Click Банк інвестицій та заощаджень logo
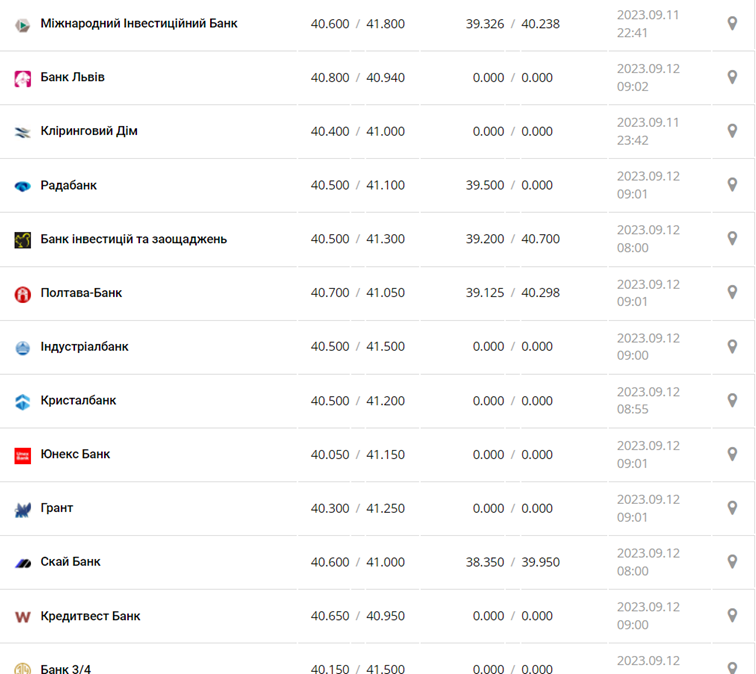This screenshot has height=674, width=756. coord(23,240)
